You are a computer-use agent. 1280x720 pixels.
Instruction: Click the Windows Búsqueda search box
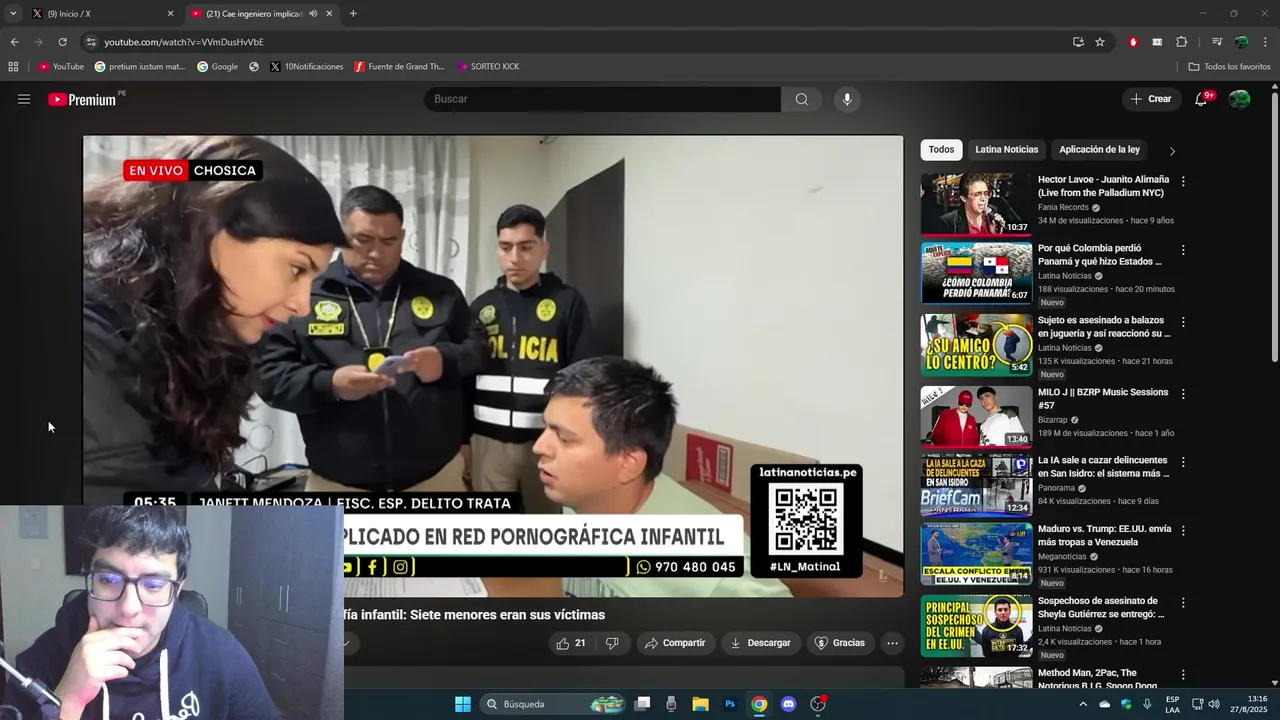click(553, 704)
